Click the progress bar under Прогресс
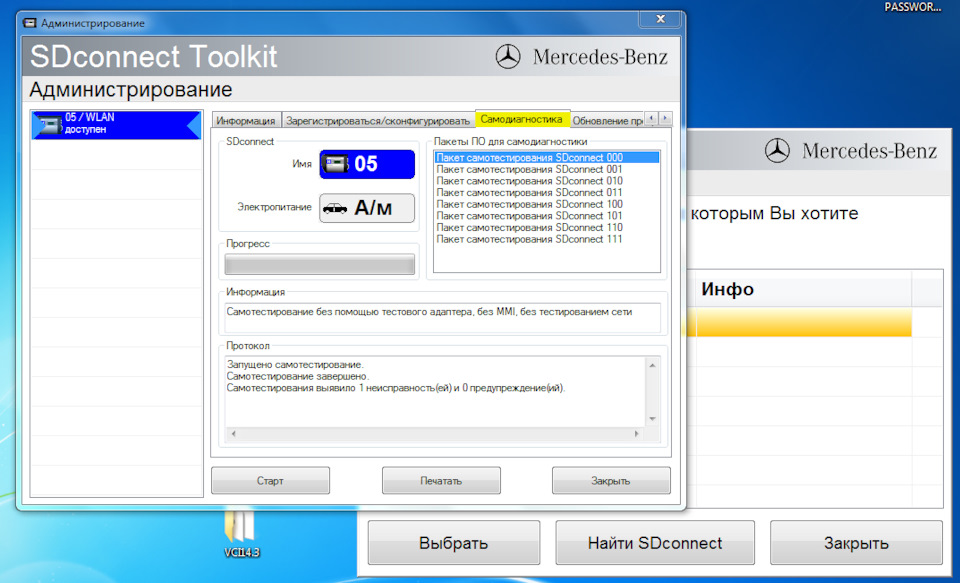 click(320, 265)
